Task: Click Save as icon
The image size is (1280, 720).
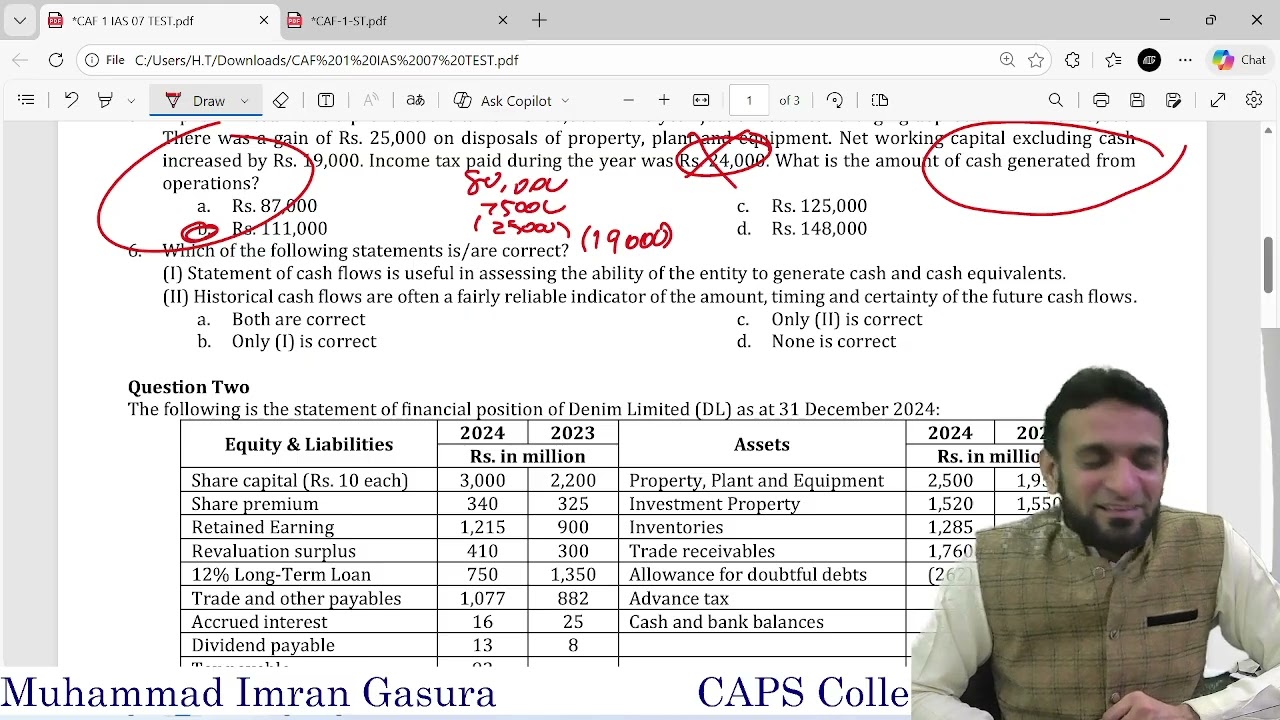Action: 1173,100
